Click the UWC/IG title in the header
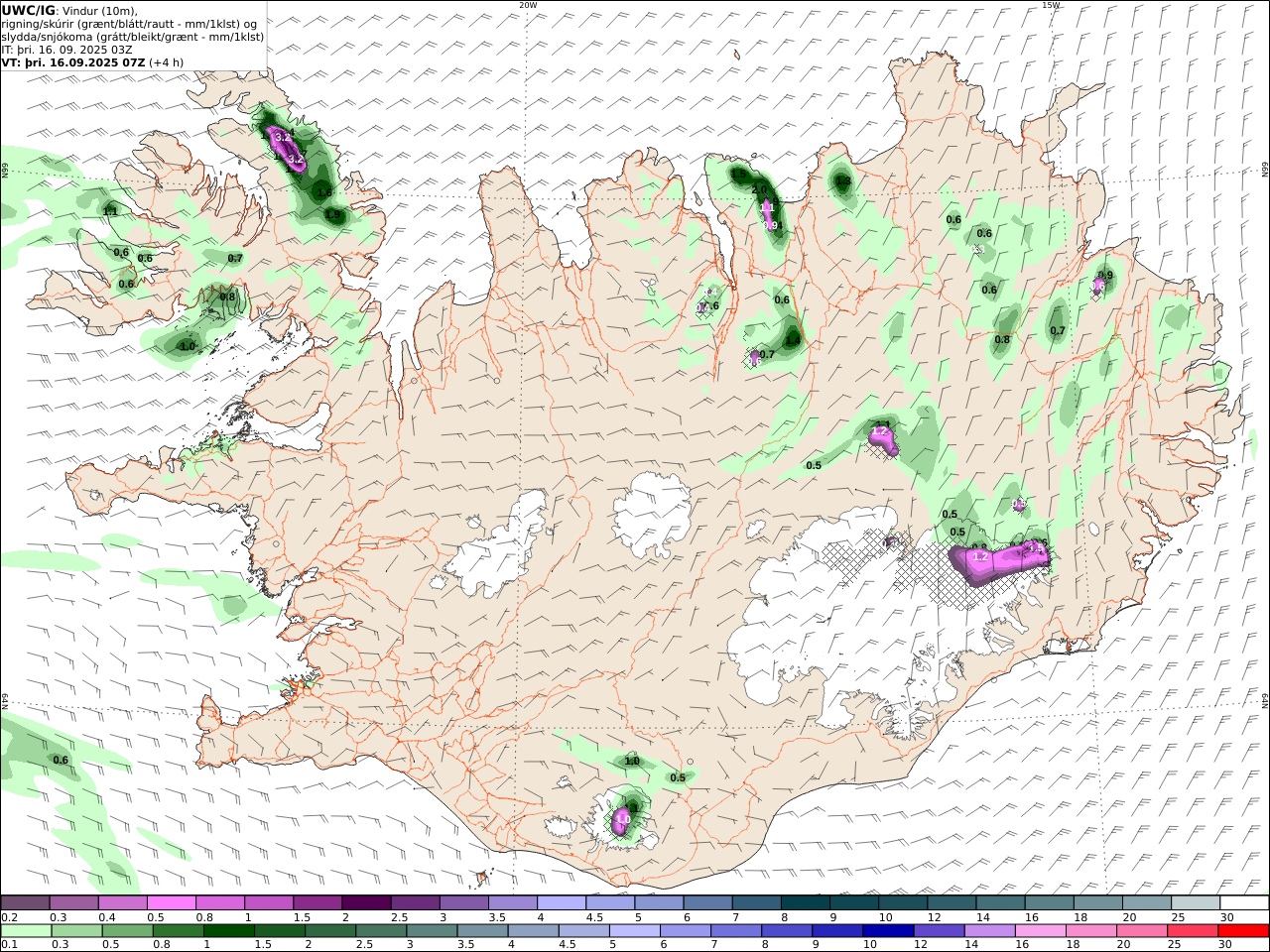 point(29,10)
